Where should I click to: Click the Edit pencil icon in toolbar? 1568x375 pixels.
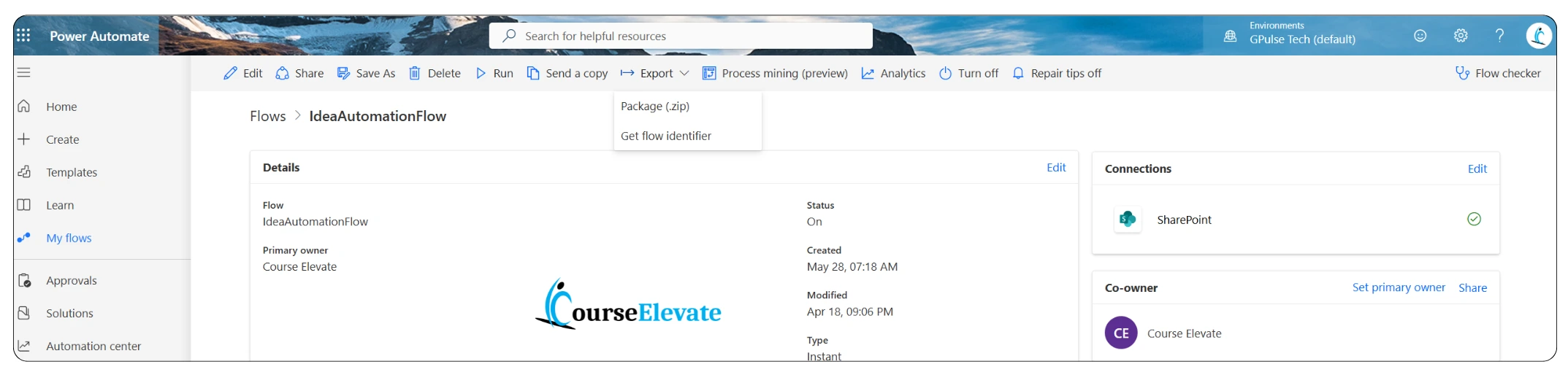click(230, 73)
